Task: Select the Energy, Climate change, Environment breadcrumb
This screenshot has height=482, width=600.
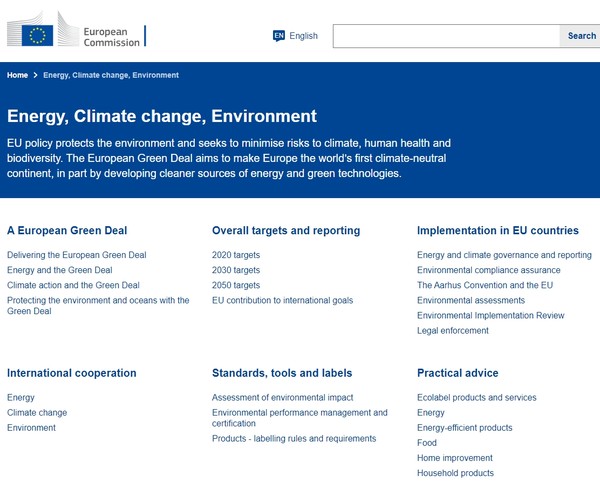Action: (x=110, y=75)
